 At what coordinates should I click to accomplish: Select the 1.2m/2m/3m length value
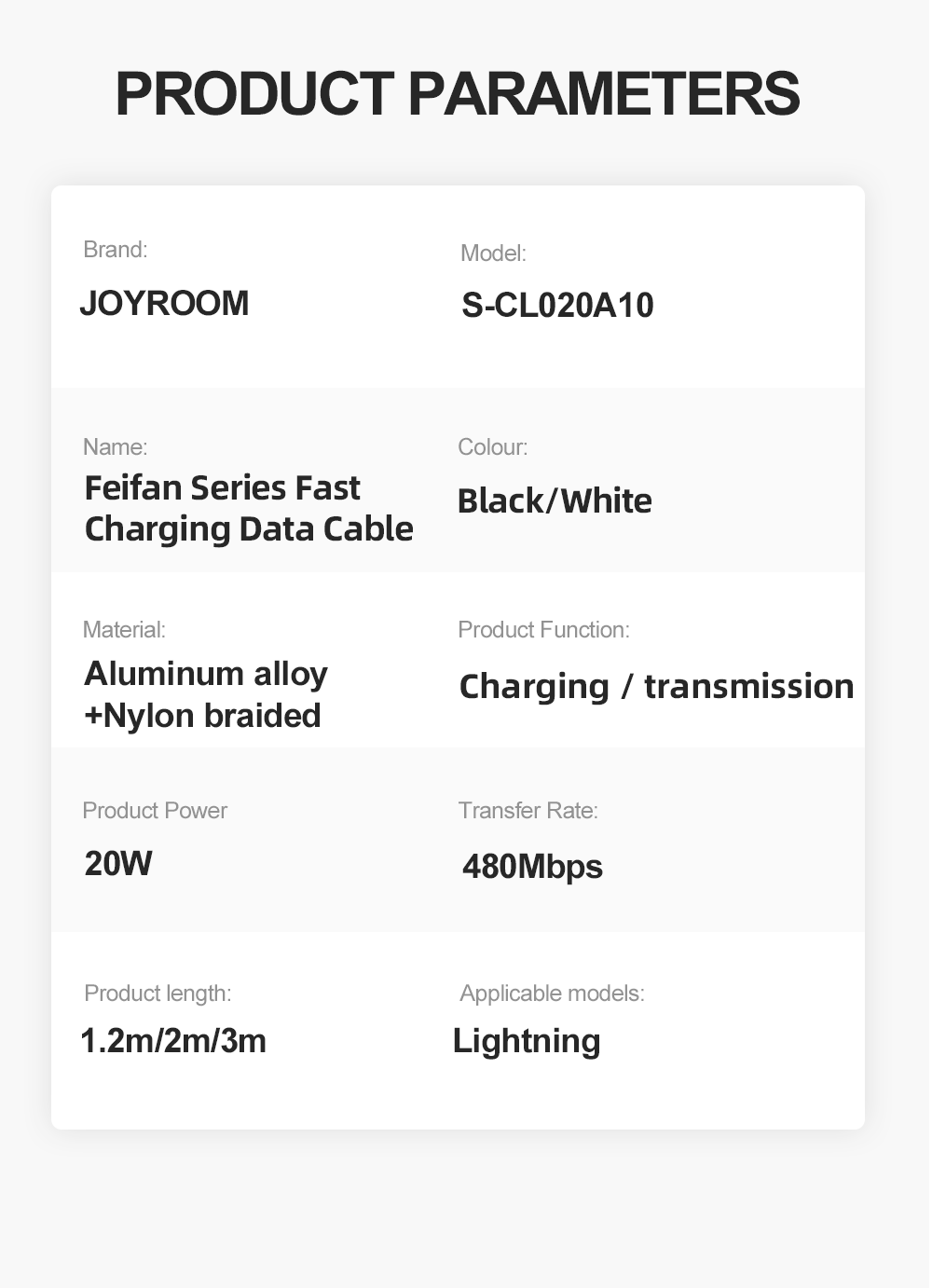[173, 1041]
